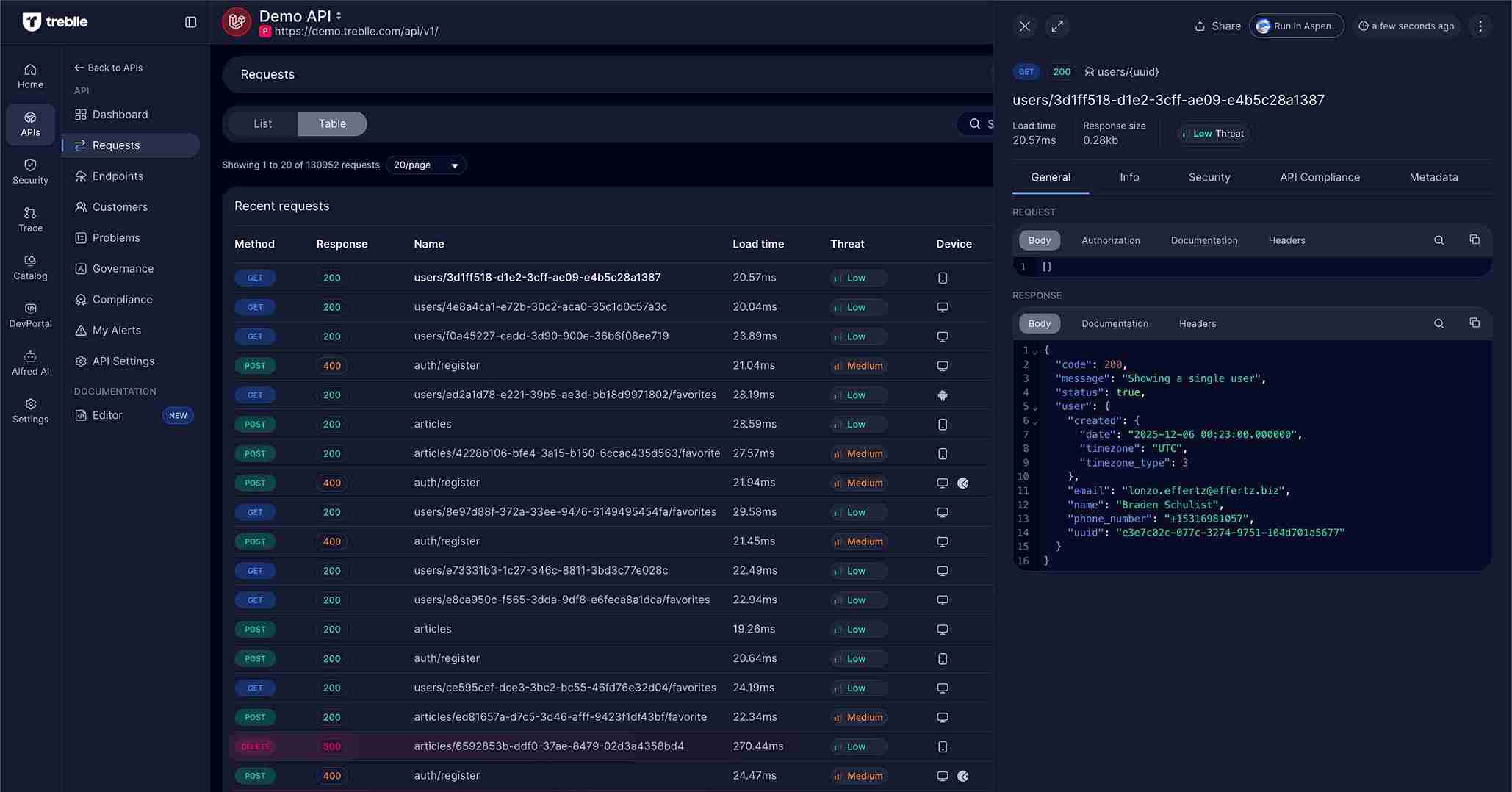Open Alfred AI from the sidebar
Screen dimensions: 1512x792
pos(30,361)
